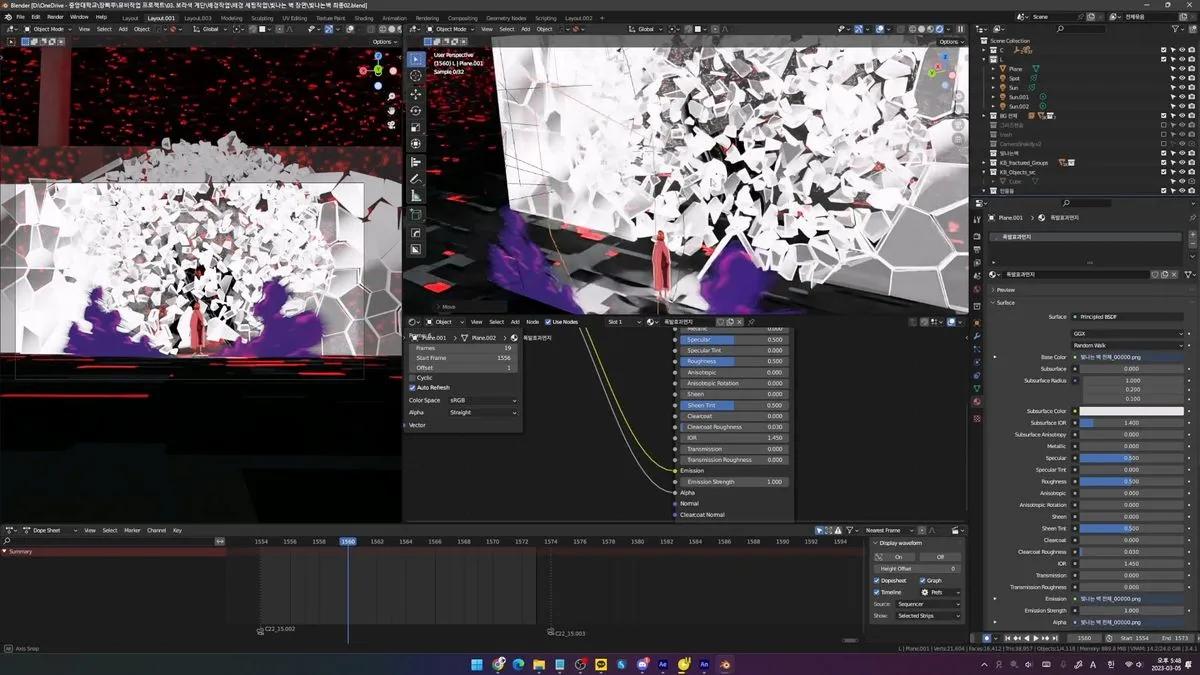Adjust the Roughness slider in node editor
Screen dimensions: 1200x675
(x=734, y=361)
